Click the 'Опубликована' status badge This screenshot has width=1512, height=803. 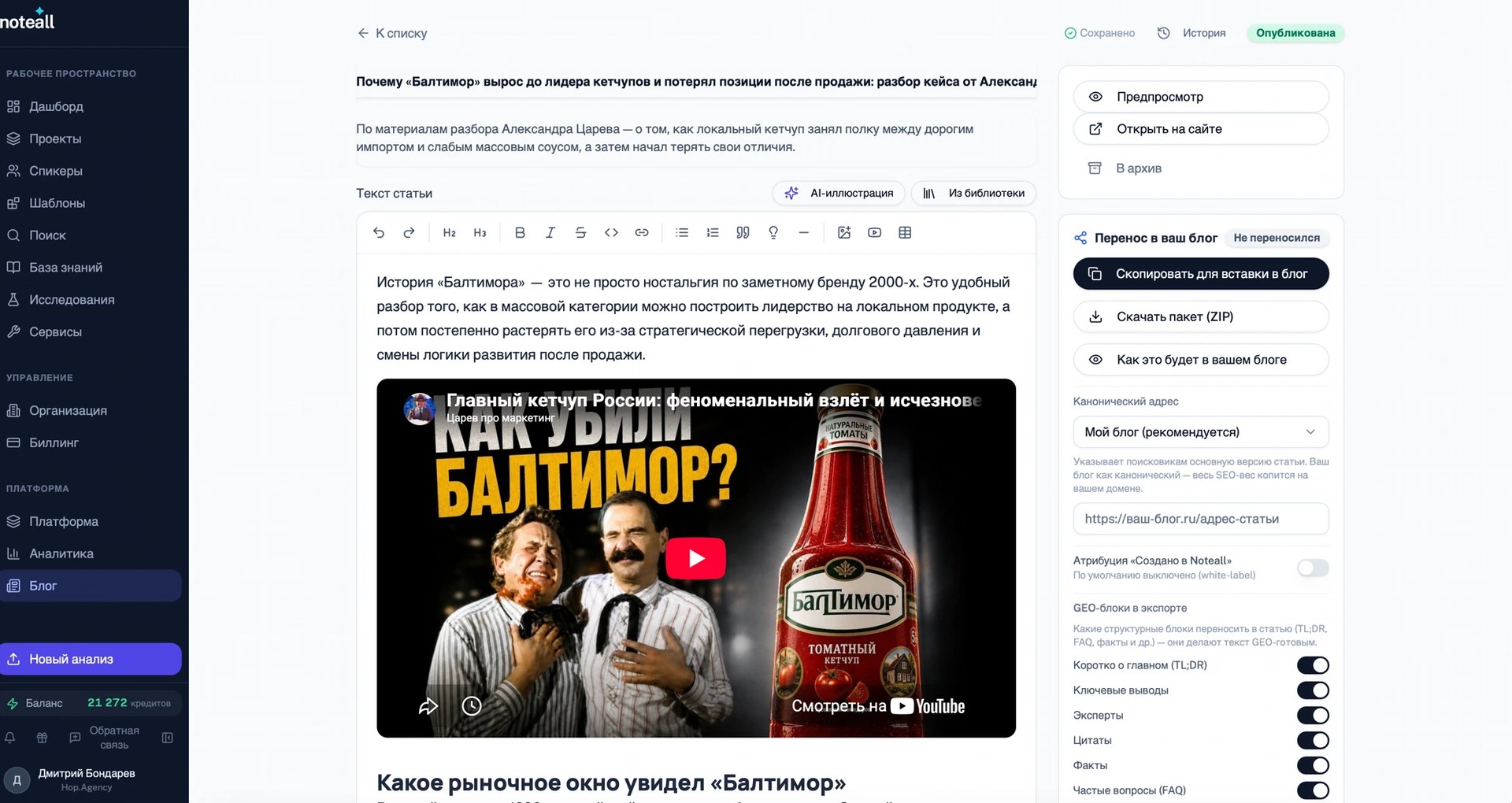(x=1295, y=33)
